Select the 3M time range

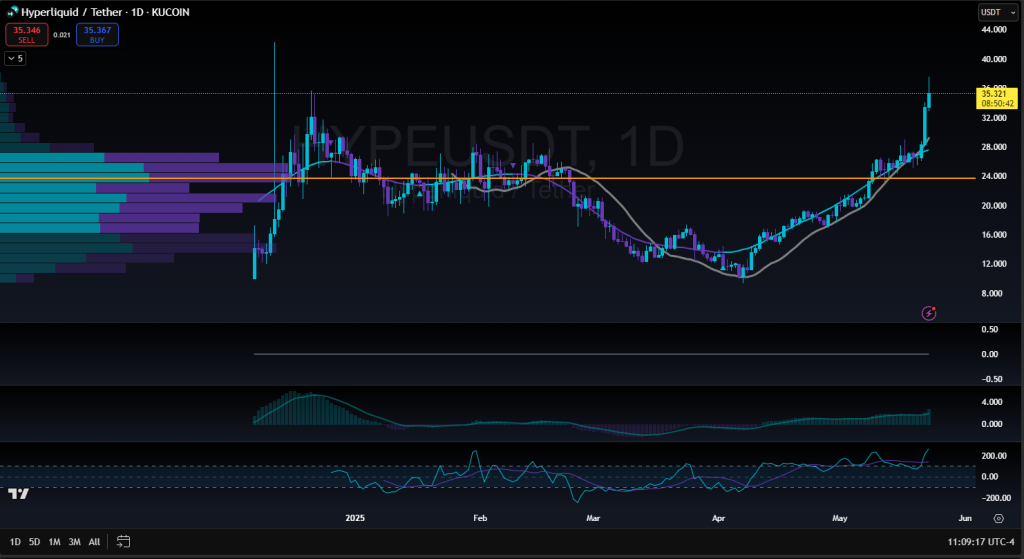[74, 541]
